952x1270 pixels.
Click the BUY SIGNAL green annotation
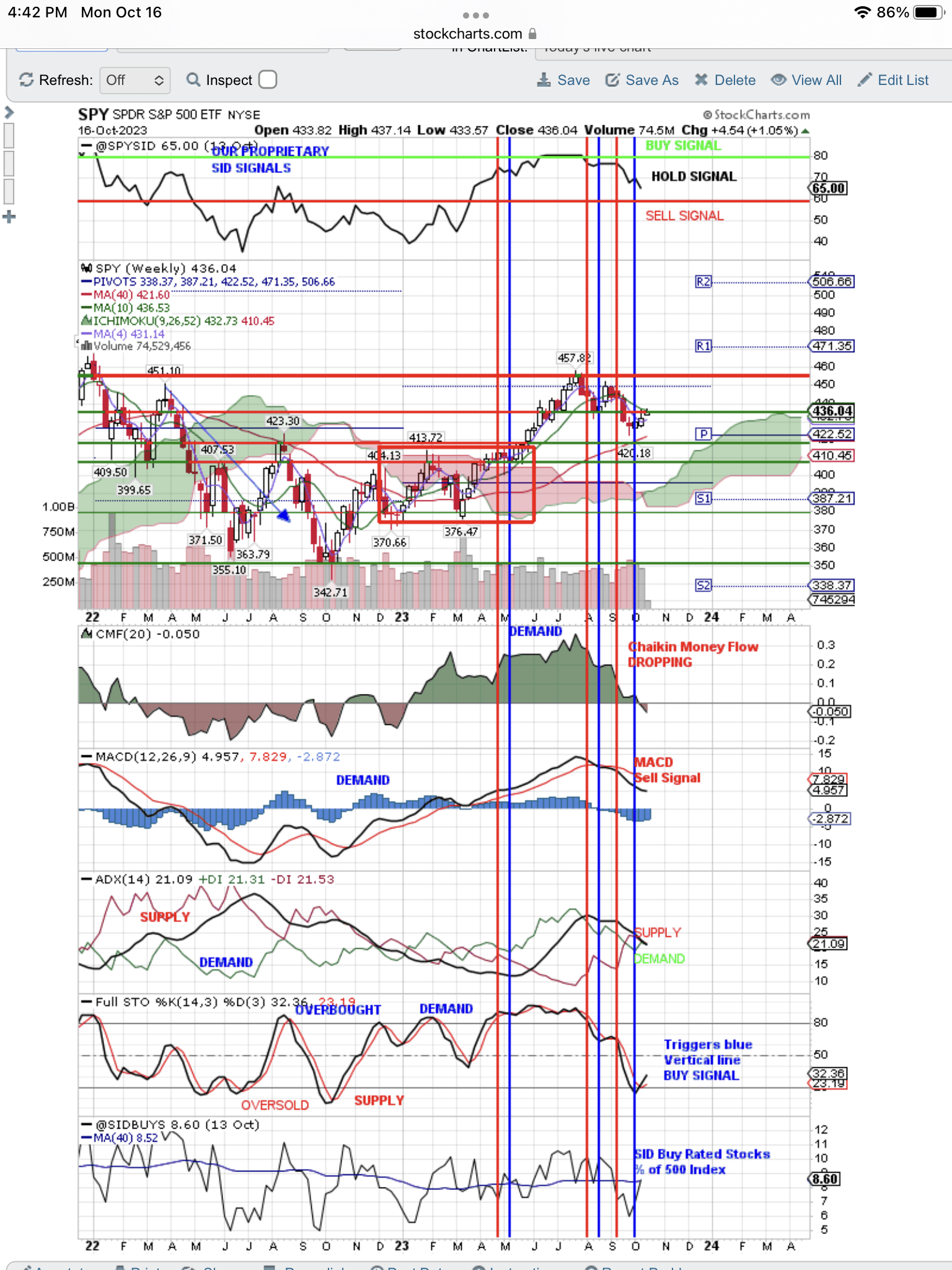[x=683, y=146]
